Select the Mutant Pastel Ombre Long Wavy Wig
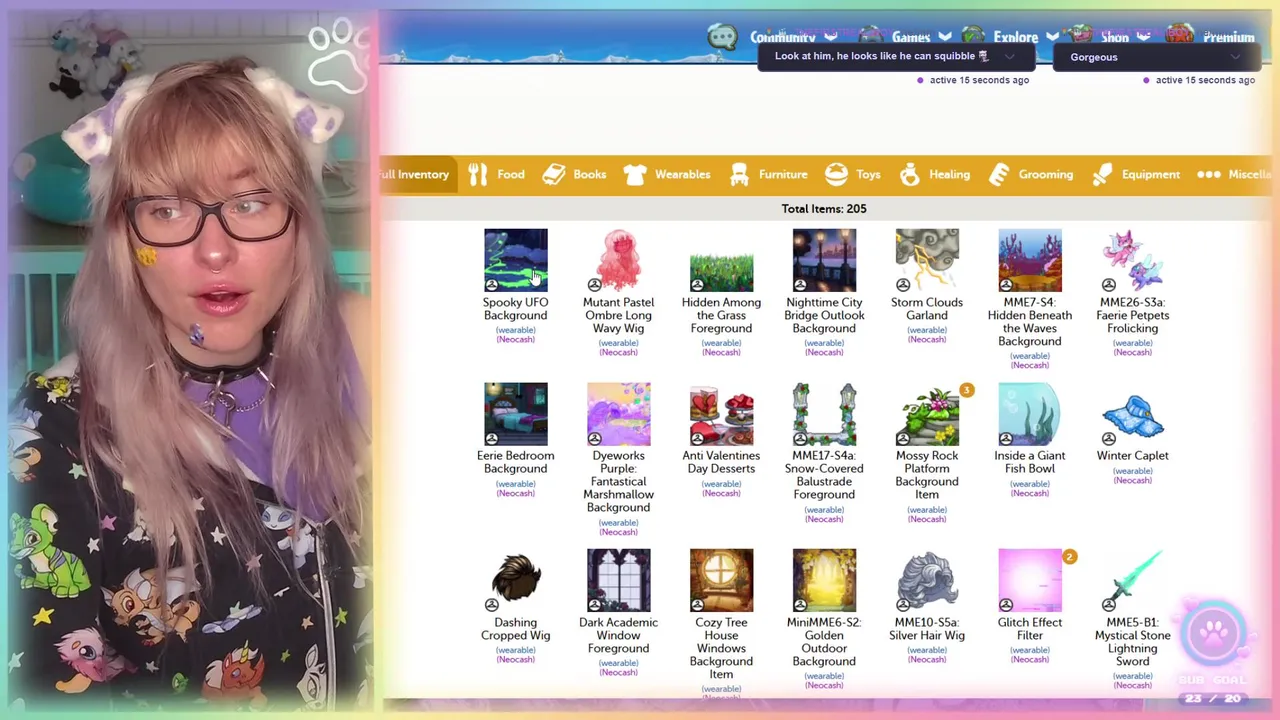This screenshot has width=1280, height=720. (618, 260)
